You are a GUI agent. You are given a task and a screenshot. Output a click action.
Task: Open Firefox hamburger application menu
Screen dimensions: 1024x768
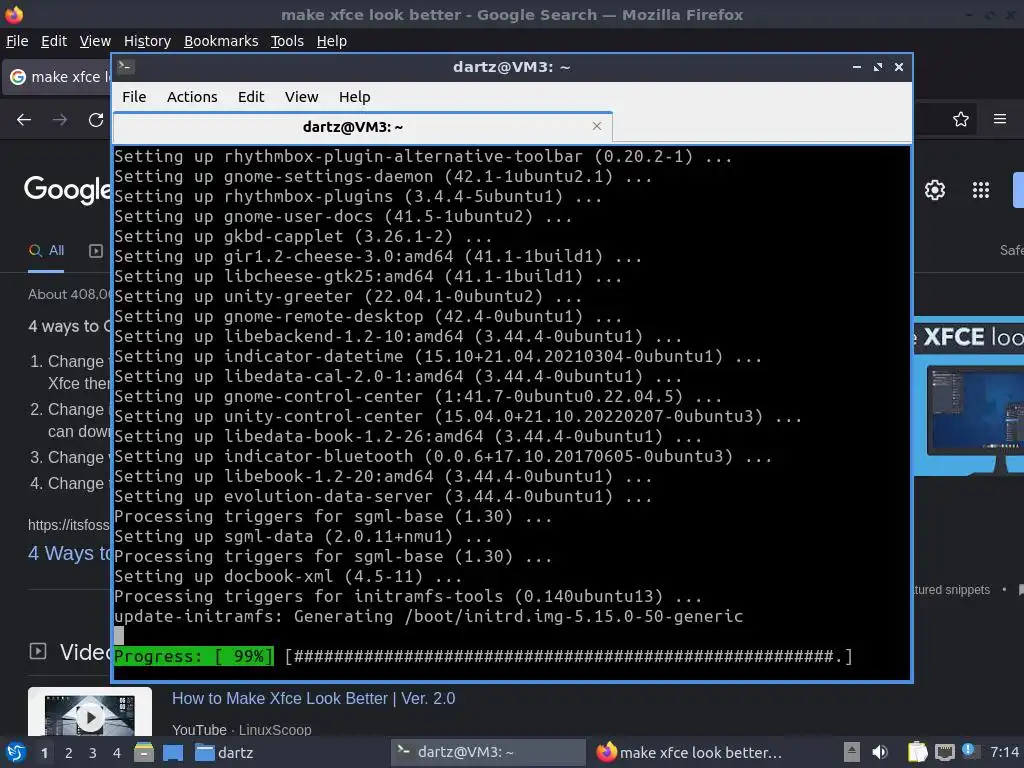pos(999,119)
